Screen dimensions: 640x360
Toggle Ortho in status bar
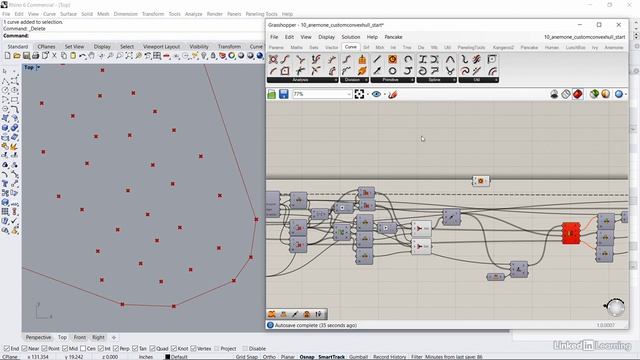(x=269, y=357)
